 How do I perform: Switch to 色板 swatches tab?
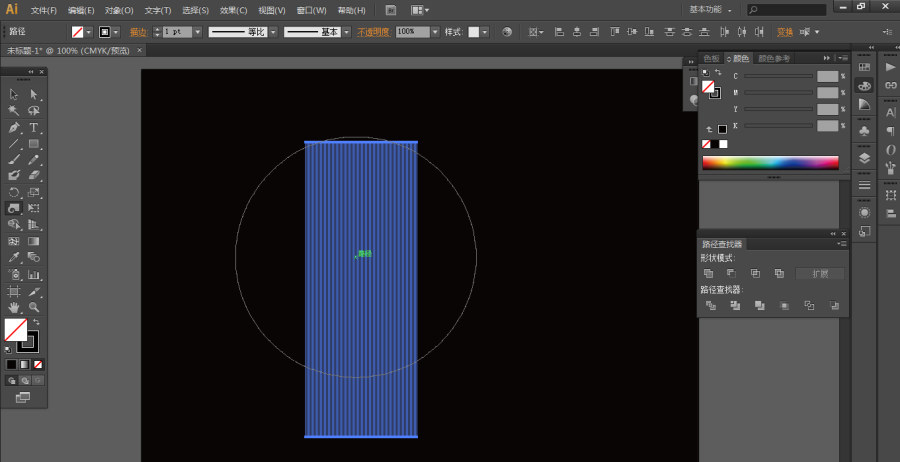(711, 59)
